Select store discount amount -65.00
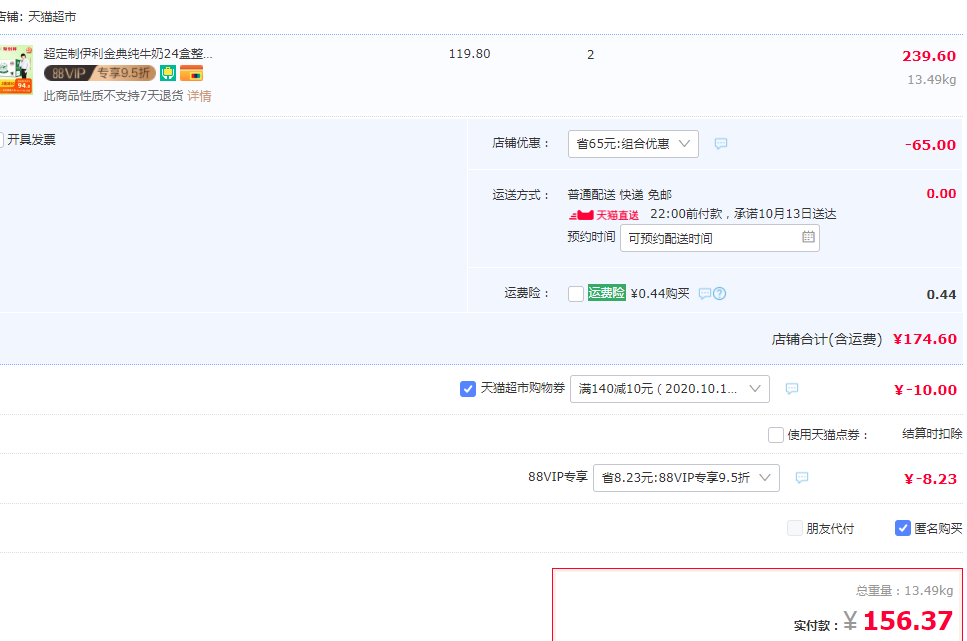 point(930,145)
